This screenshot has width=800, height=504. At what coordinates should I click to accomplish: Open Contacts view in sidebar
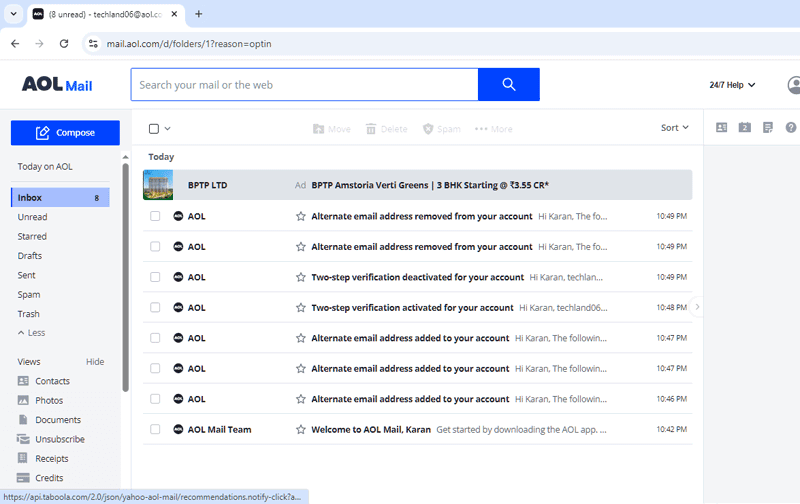click(44, 381)
